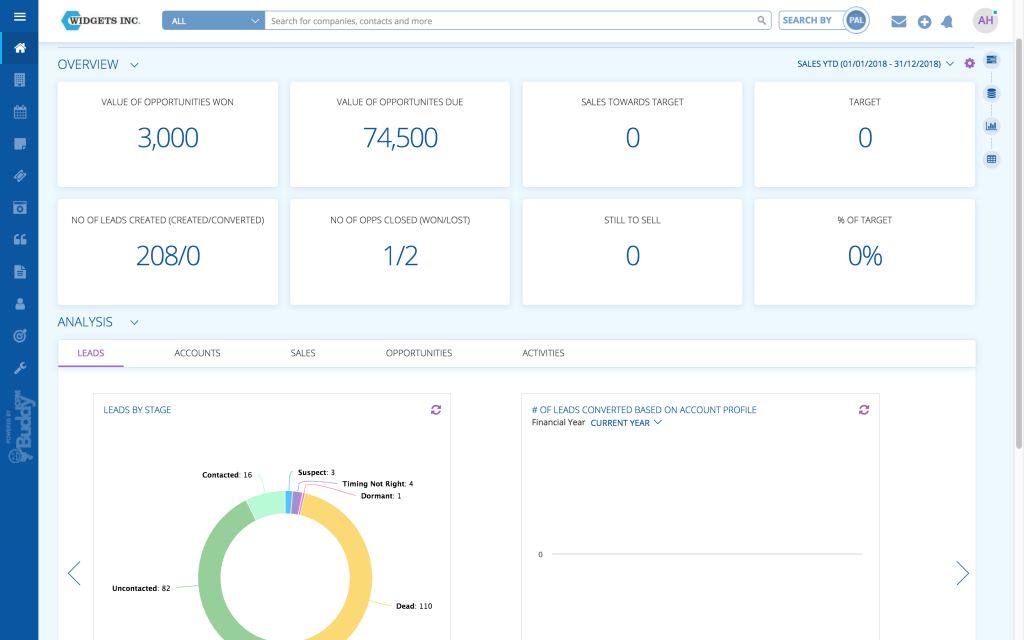Screen dimensions: 1024x640
Task: Open the wrench tools icon in sidebar
Action: coord(19,368)
